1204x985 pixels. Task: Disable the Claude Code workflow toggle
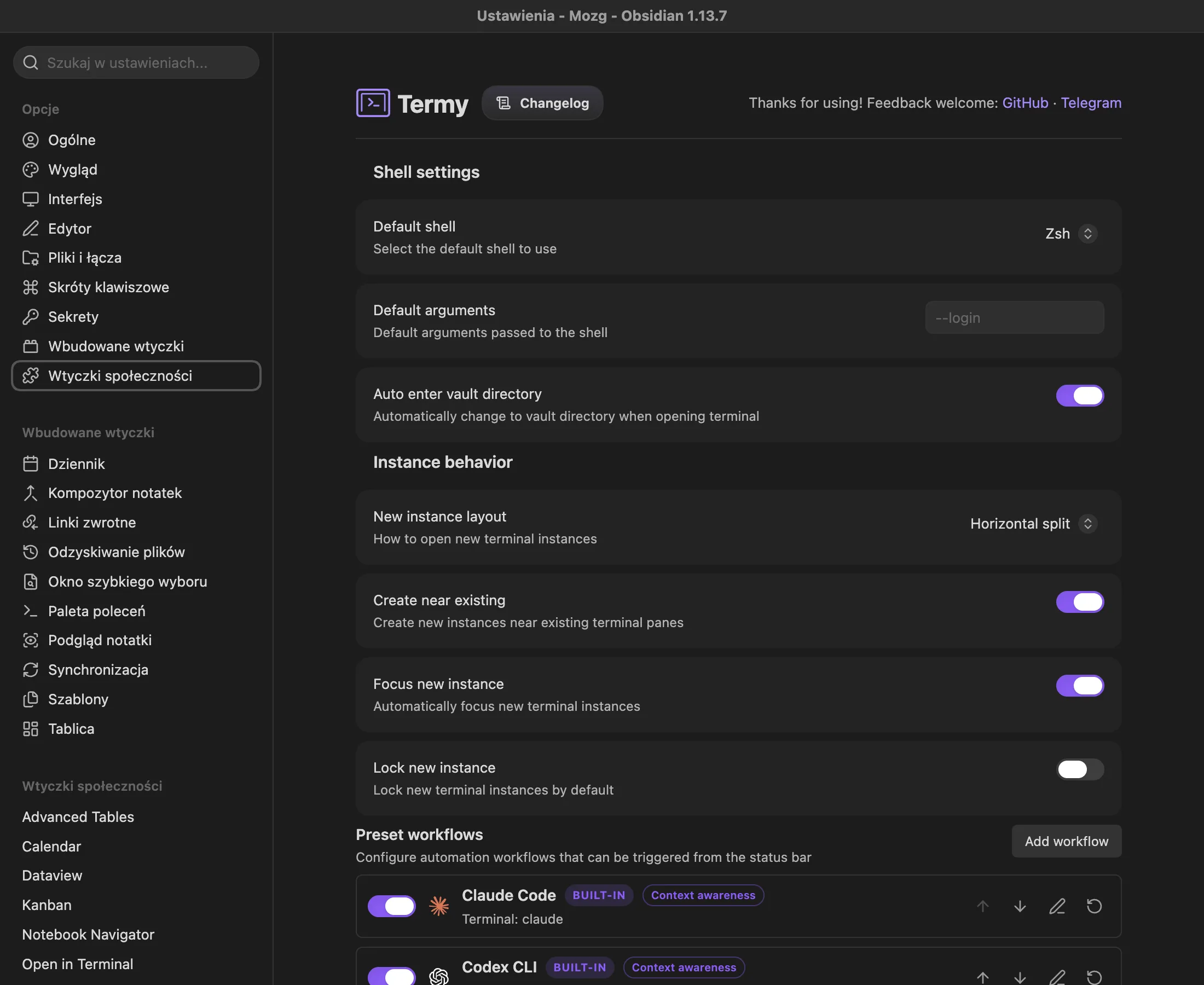point(391,906)
